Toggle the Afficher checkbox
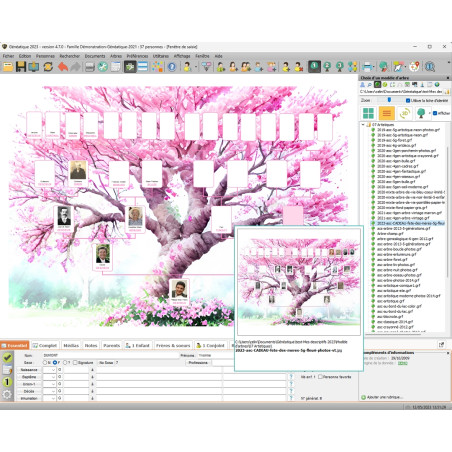 point(435,113)
